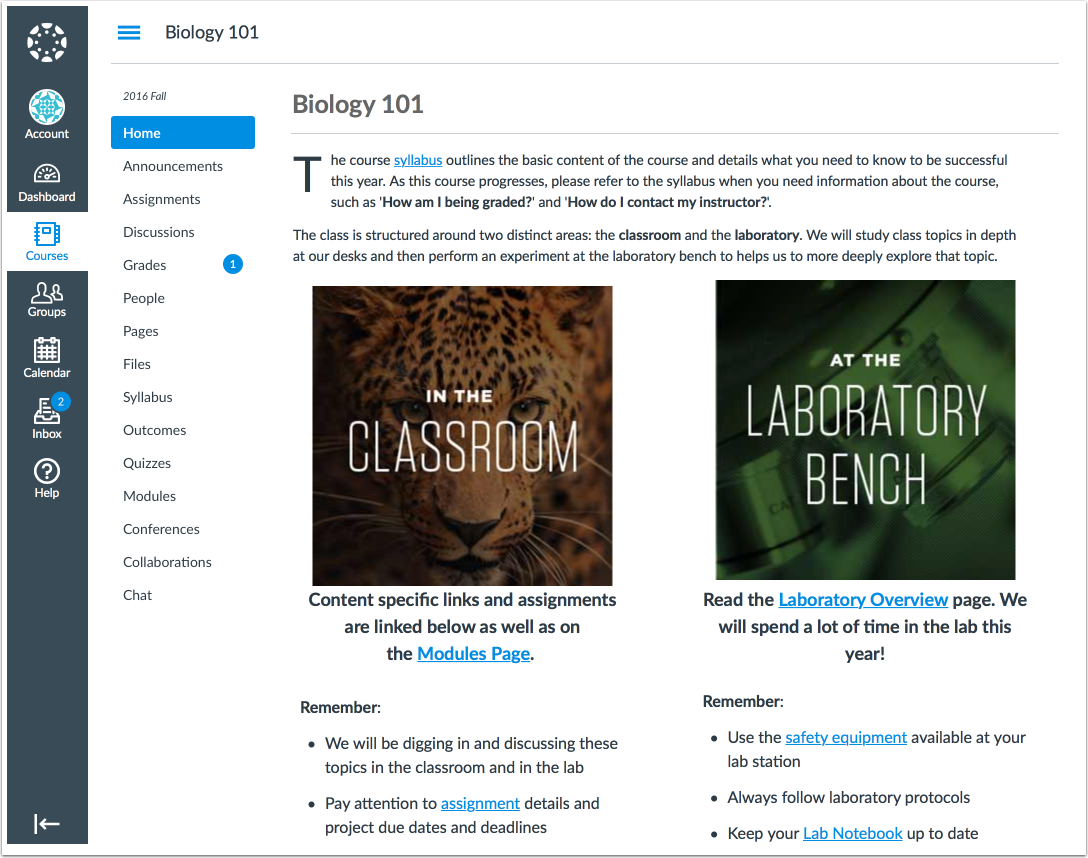Open the Modules Page link
This screenshot has height=858, width=1088.
coord(474,653)
